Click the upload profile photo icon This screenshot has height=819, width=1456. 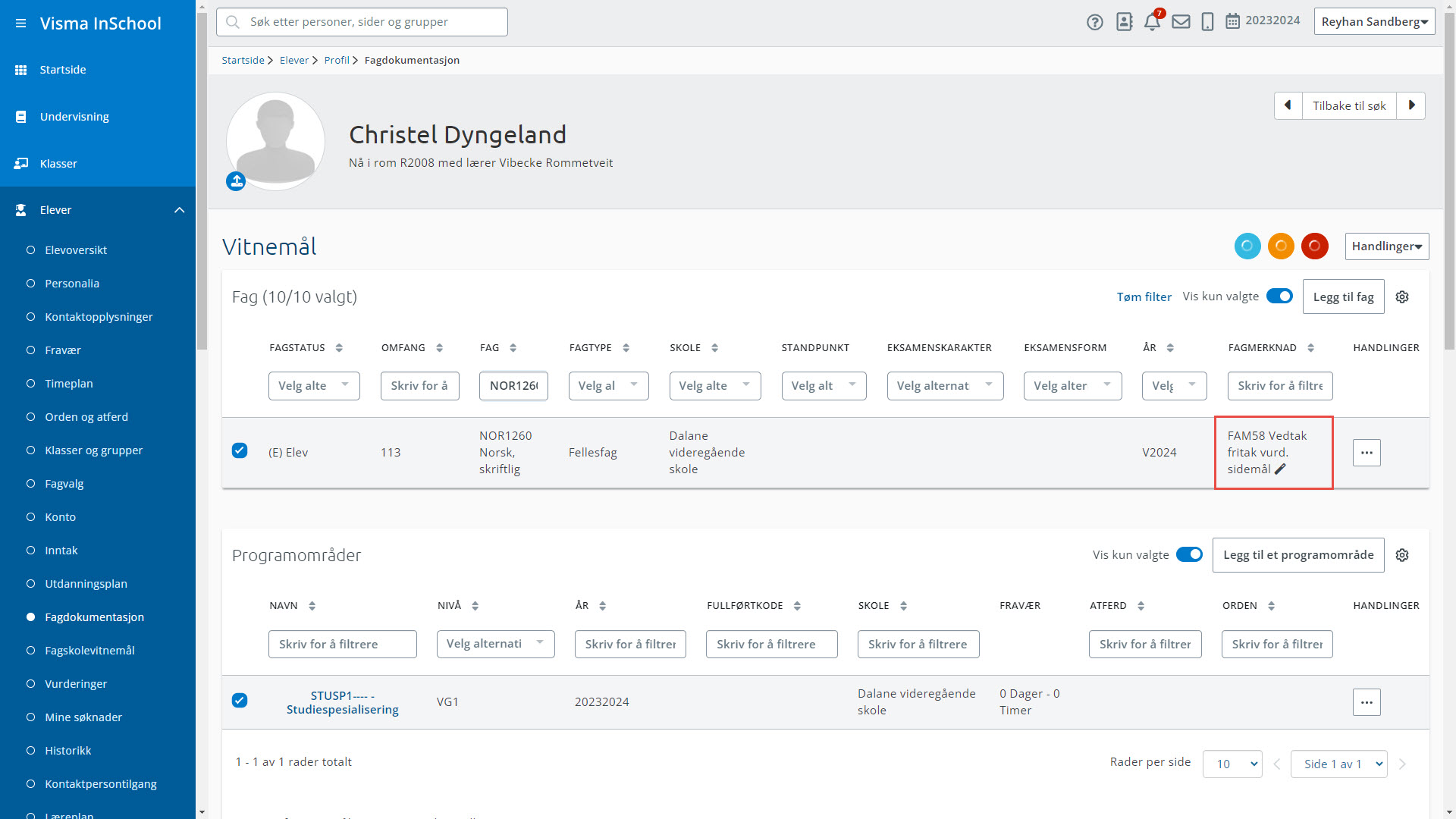(x=236, y=181)
